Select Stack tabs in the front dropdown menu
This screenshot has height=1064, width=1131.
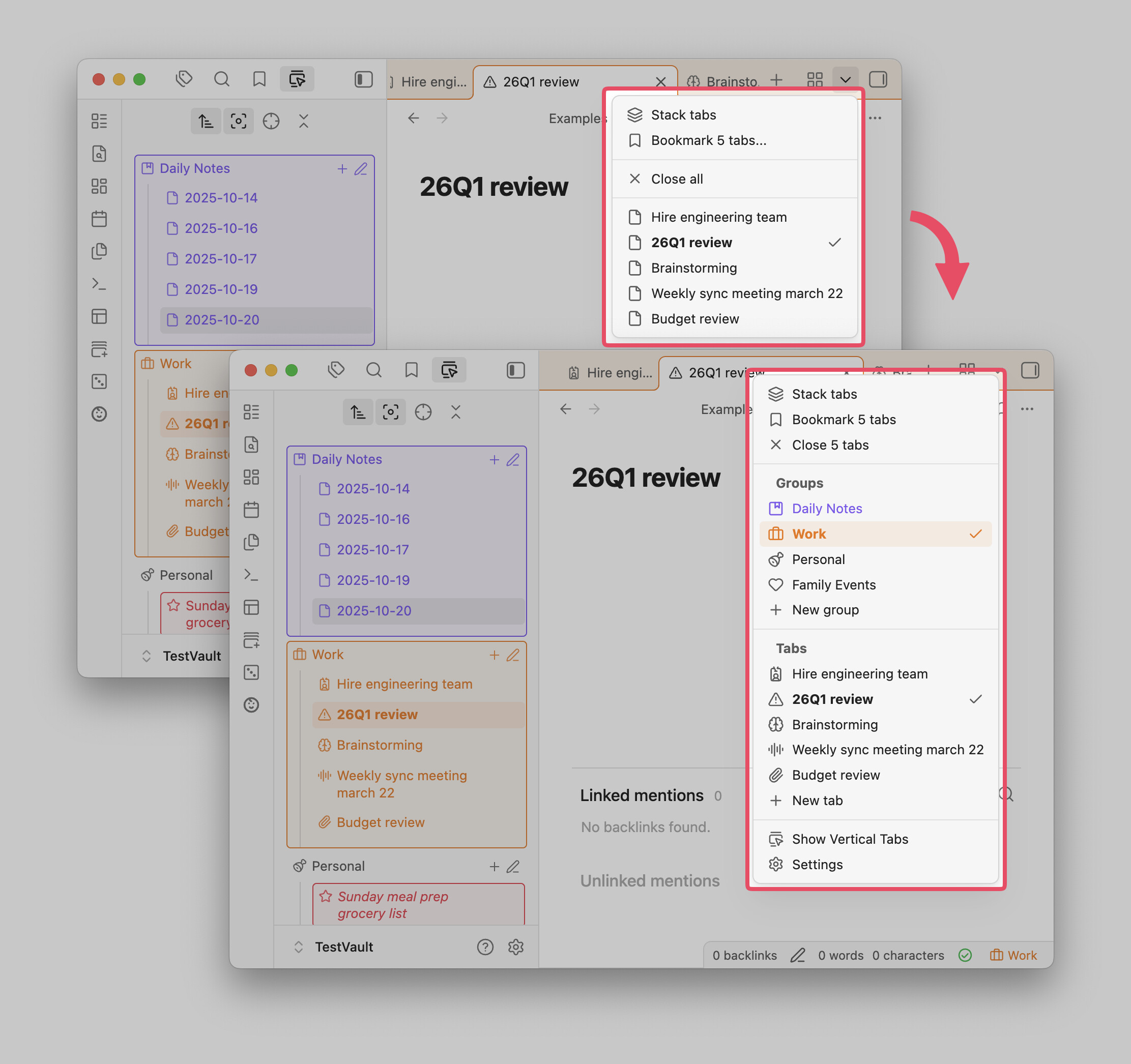coord(876,394)
